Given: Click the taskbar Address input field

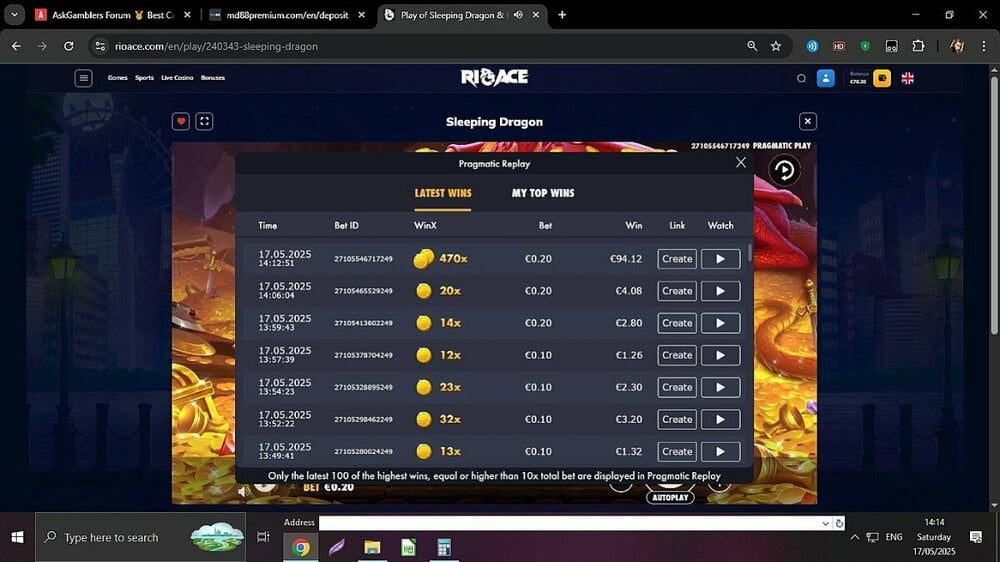Looking at the screenshot, I should [x=570, y=523].
